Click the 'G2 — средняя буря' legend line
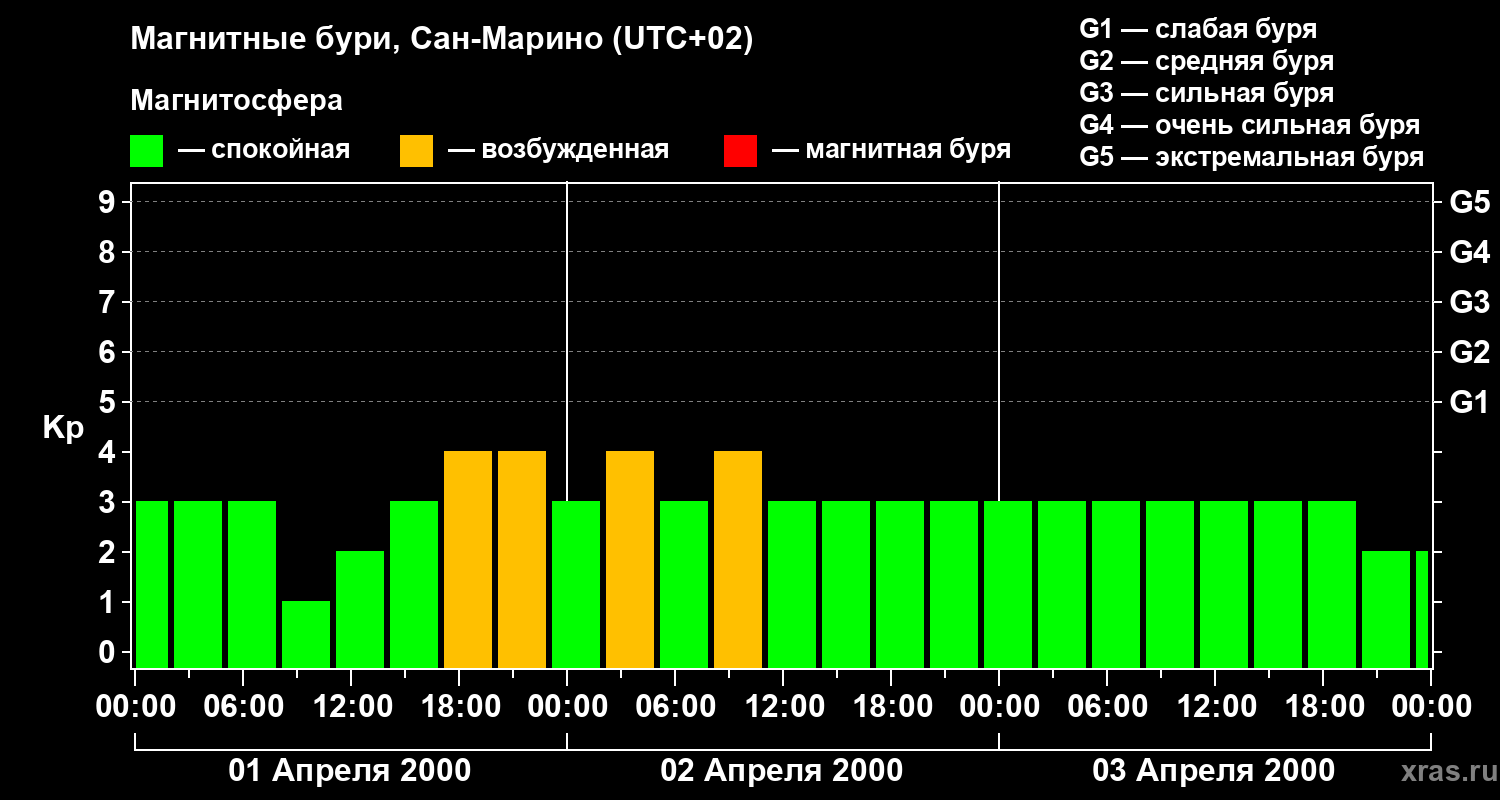The width and height of the screenshot is (1500, 800). (x=1207, y=61)
